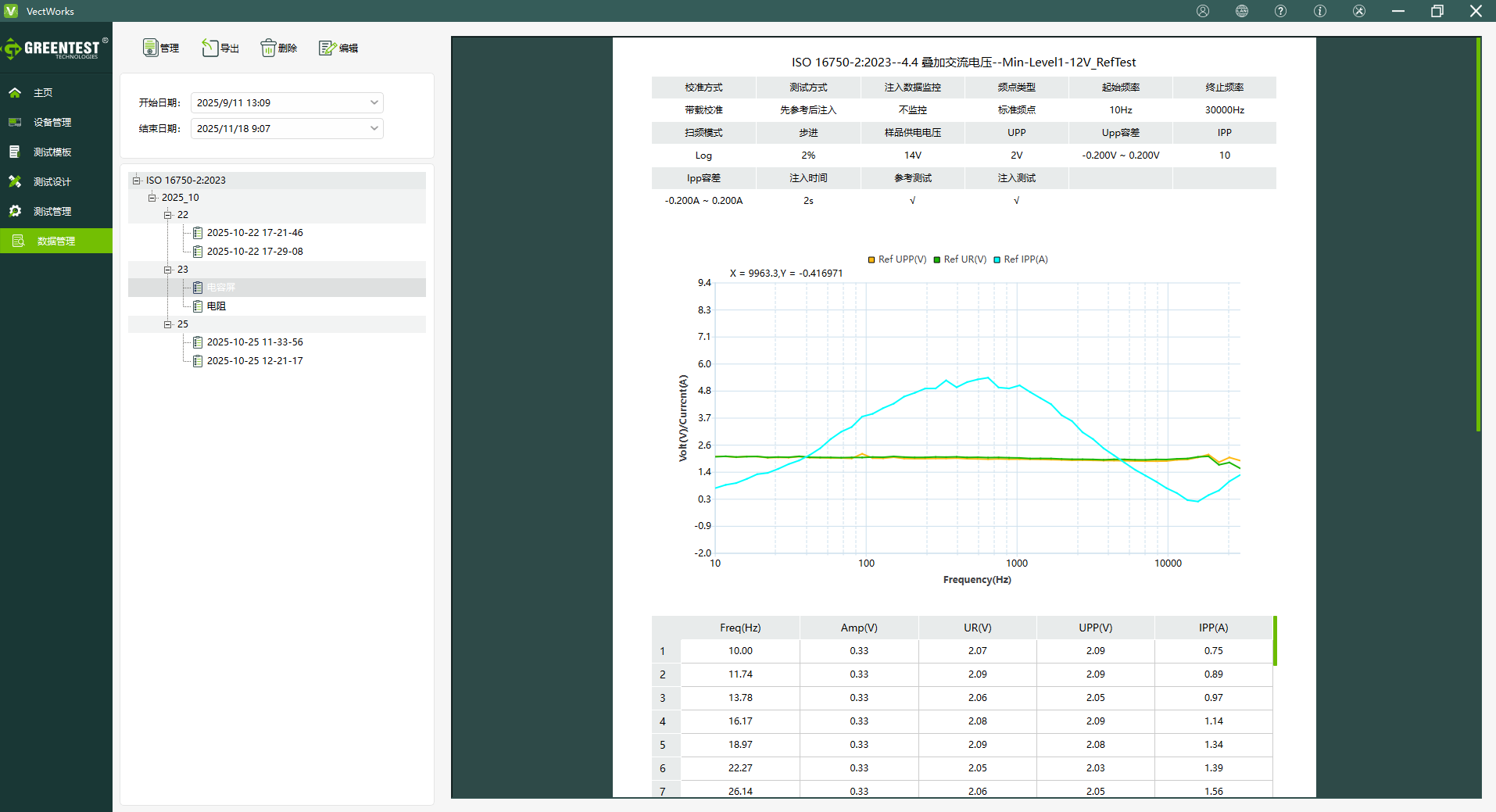This screenshot has width=1496, height=812.
Task: Open the help question mark icon
Action: [x=1280, y=11]
